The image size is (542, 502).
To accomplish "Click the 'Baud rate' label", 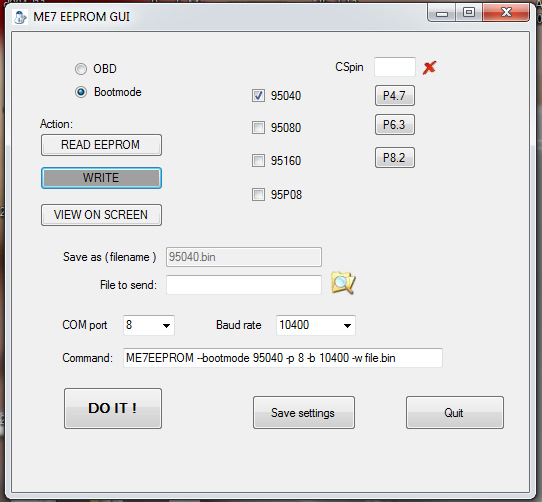I will pyautogui.click(x=239, y=325).
